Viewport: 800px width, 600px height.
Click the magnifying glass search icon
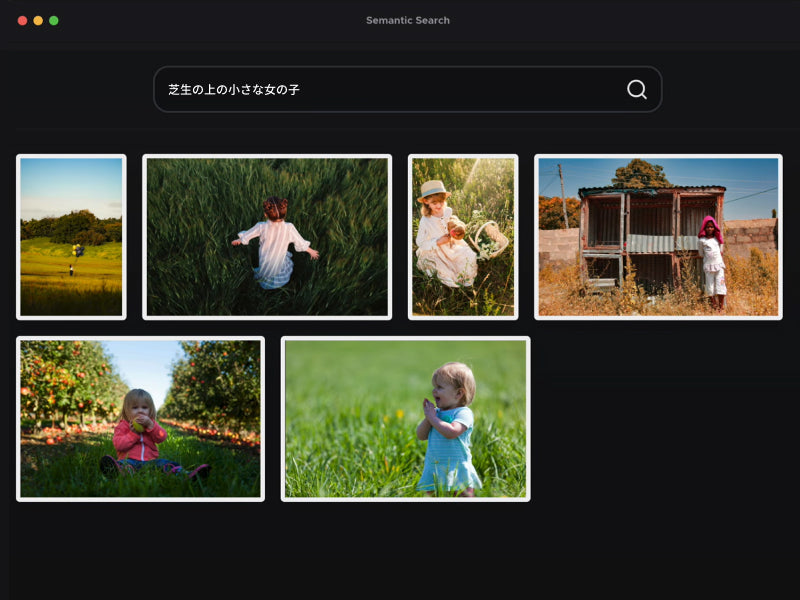pos(636,89)
